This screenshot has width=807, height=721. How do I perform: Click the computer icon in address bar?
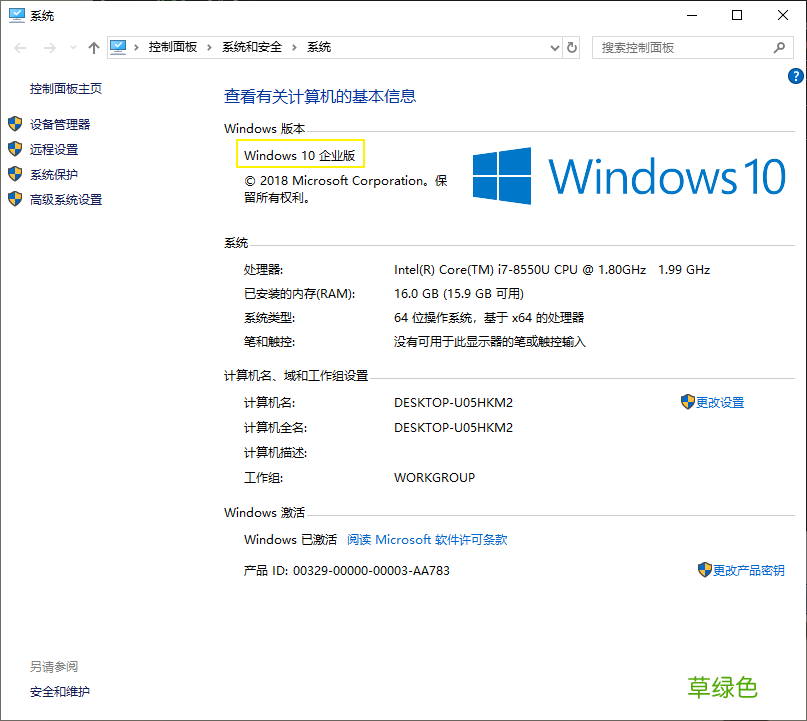pos(118,47)
